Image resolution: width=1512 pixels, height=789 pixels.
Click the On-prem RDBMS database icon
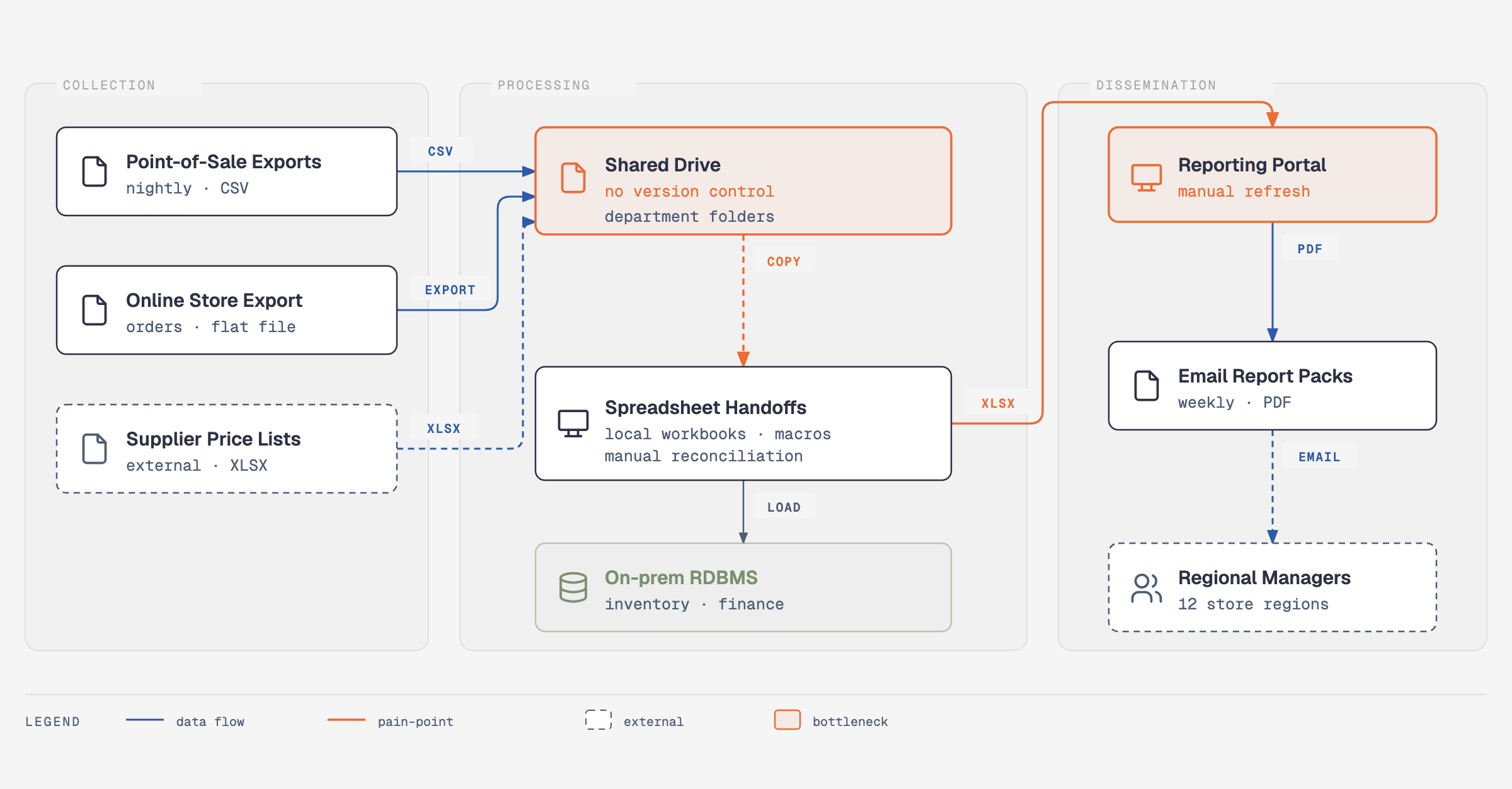(x=573, y=587)
